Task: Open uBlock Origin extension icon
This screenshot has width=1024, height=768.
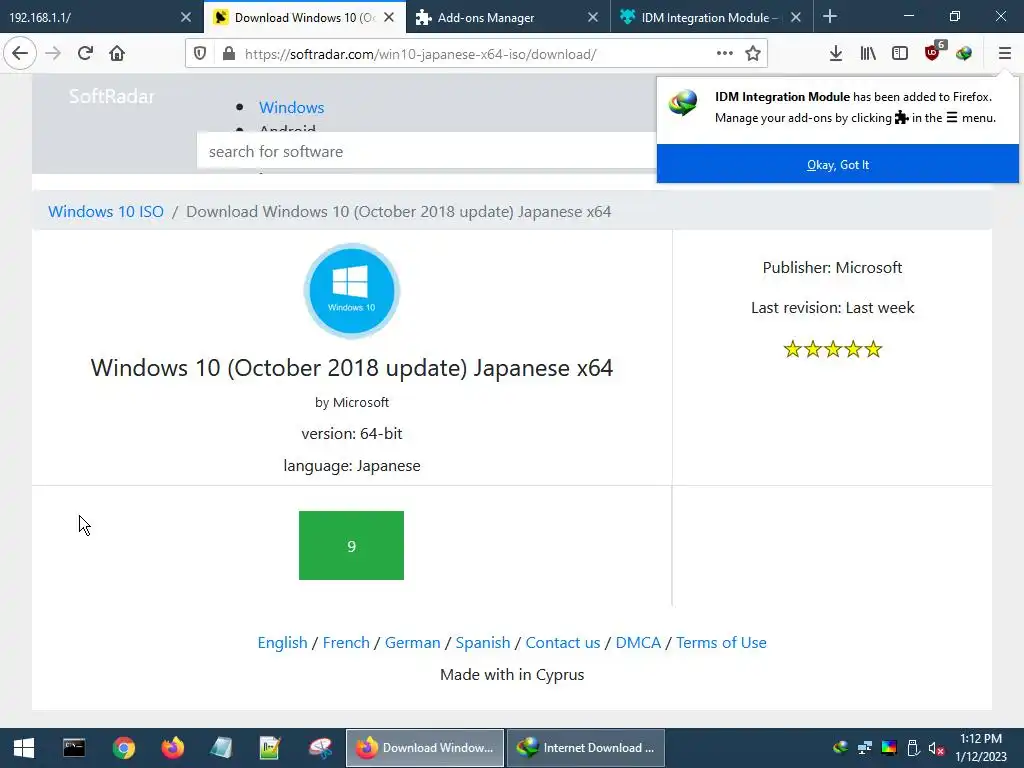Action: [933, 52]
